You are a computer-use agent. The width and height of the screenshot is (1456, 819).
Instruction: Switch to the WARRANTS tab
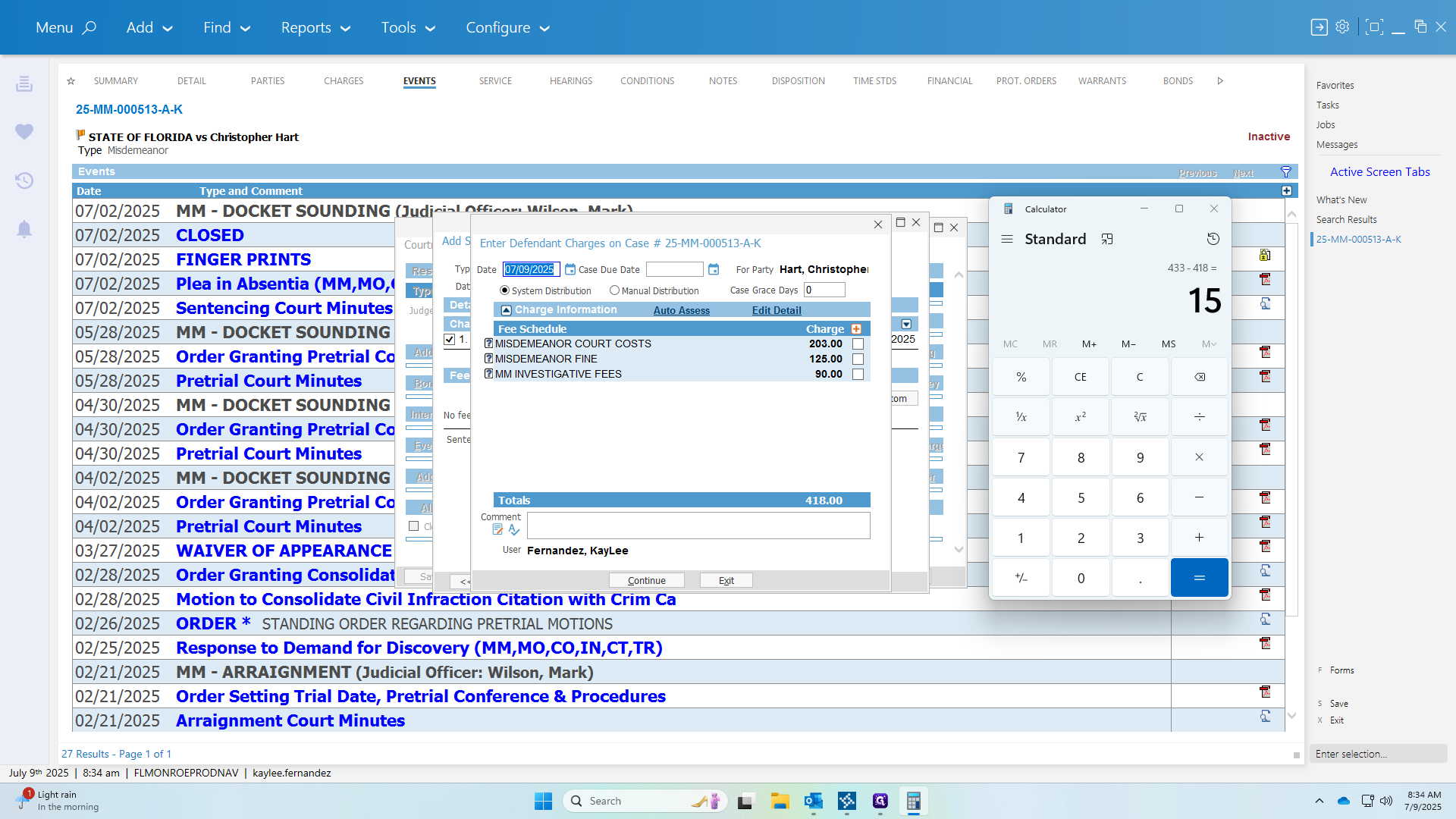(1102, 81)
